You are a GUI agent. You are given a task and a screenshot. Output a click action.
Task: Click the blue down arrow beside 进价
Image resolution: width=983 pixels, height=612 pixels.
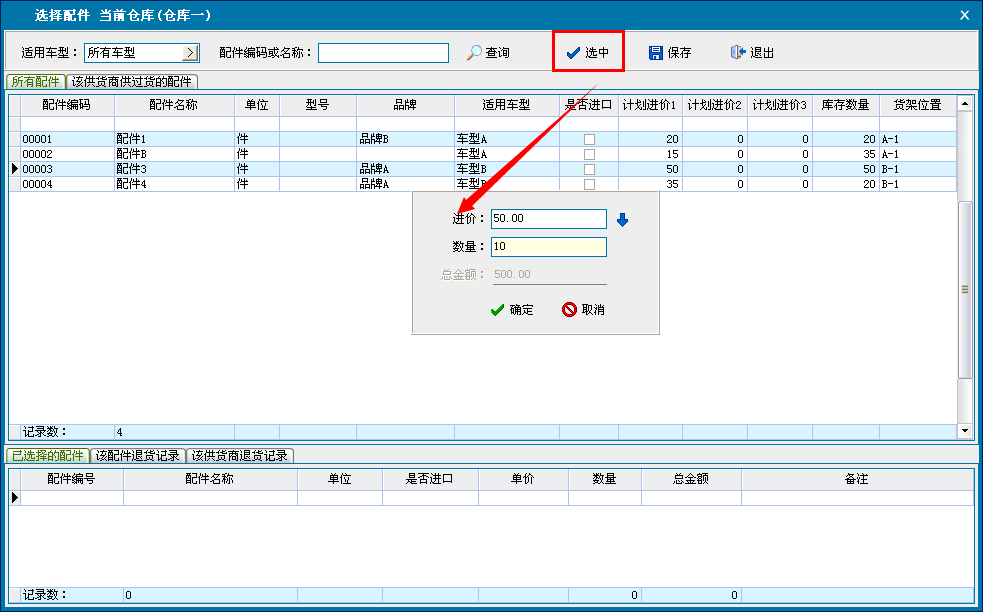click(x=622, y=219)
